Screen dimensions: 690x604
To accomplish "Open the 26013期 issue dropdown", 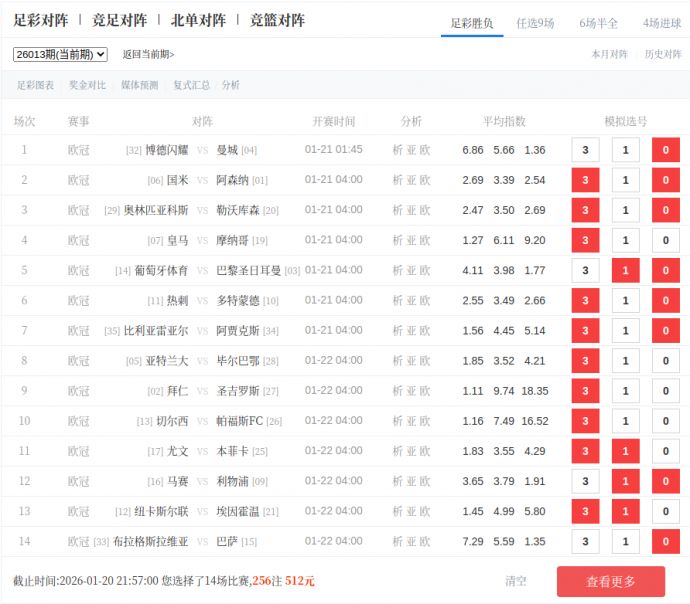I will coord(60,55).
